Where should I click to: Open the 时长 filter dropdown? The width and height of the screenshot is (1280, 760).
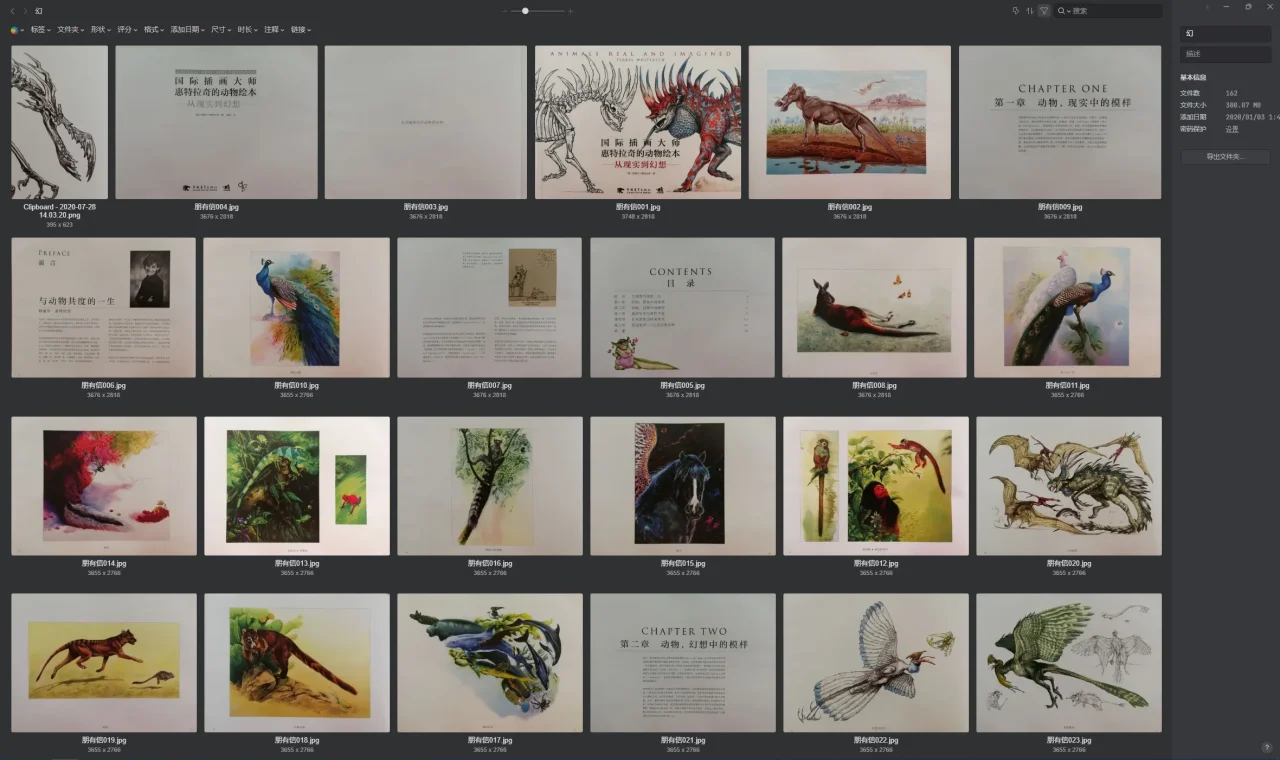248,30
